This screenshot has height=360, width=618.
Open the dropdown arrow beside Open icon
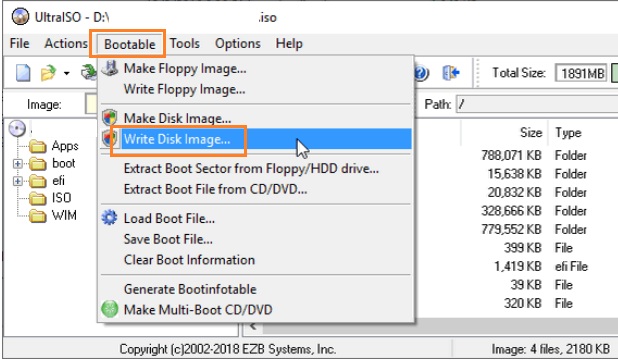coord(66,73)
